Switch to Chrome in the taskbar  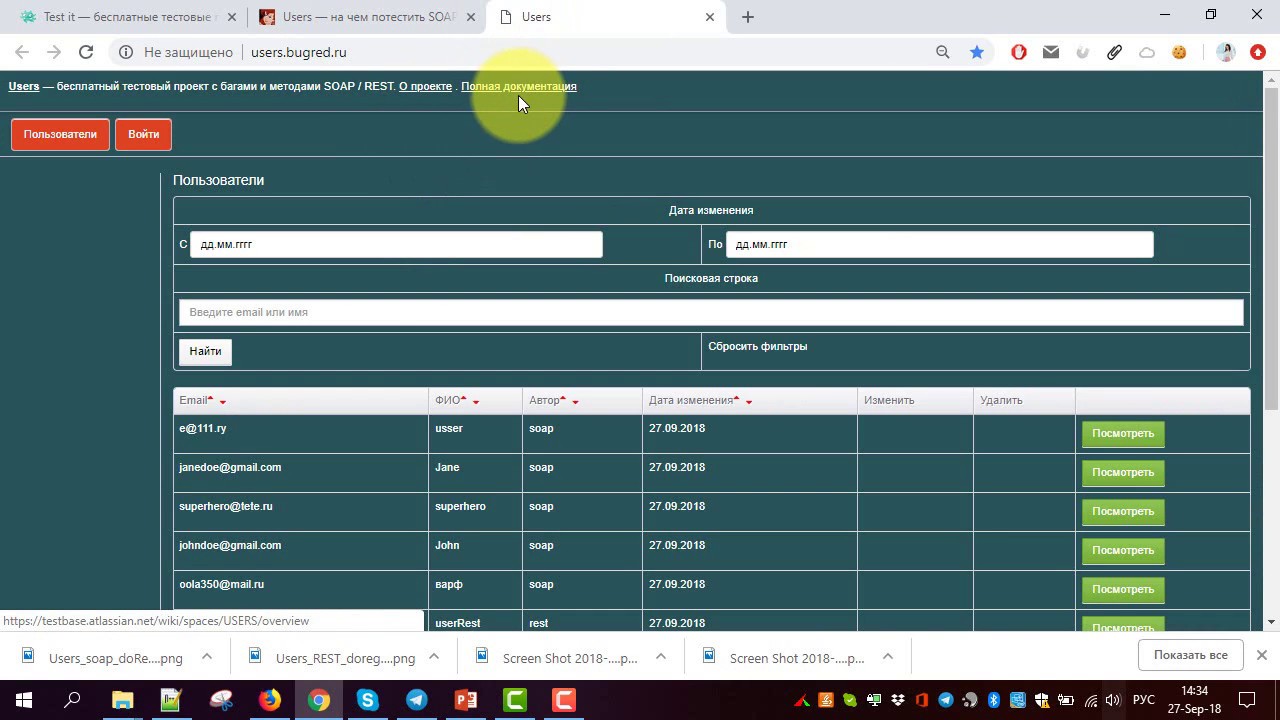pyautogui.click(x=319, y=700)
